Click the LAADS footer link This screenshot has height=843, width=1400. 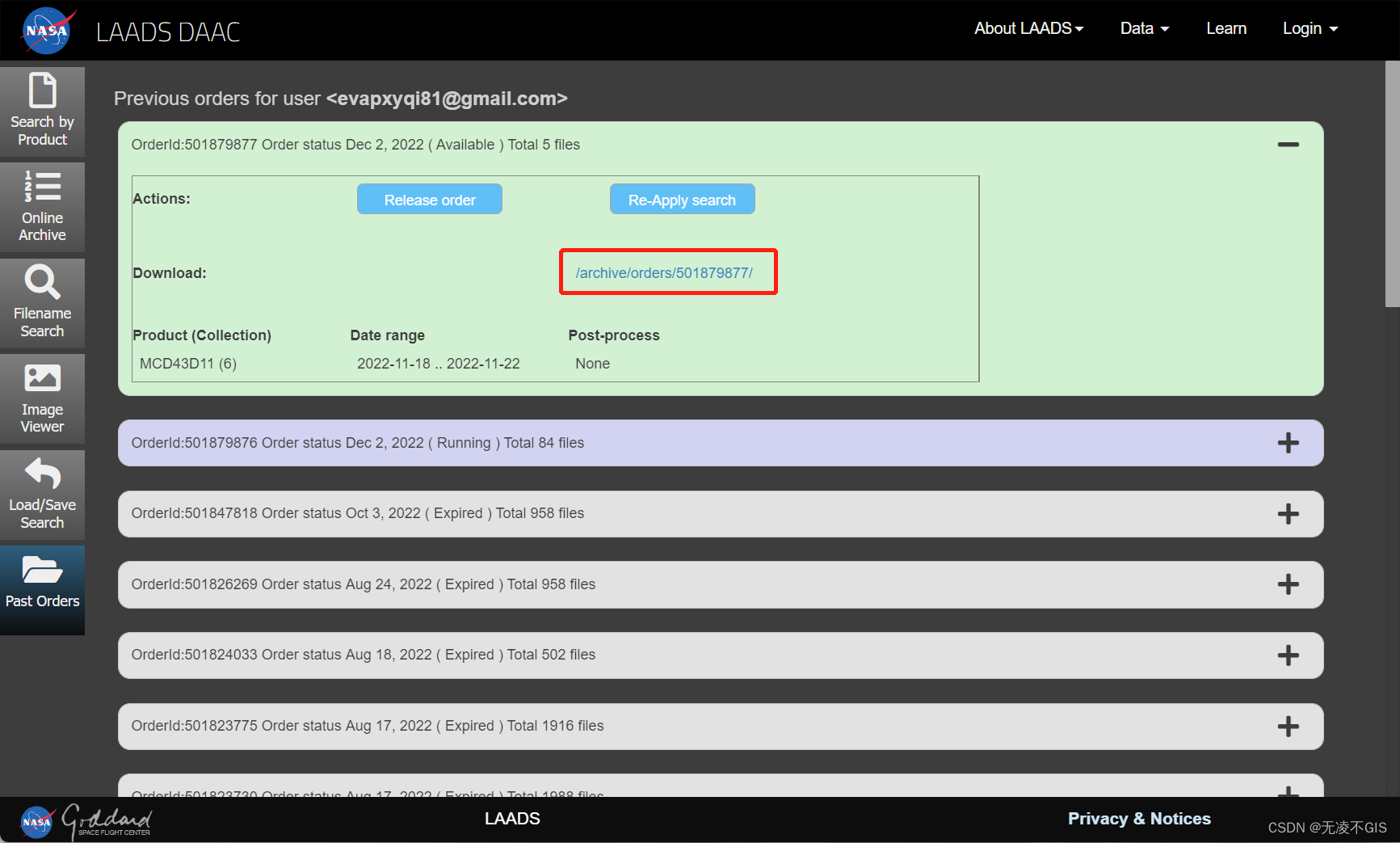click(512, 819)
